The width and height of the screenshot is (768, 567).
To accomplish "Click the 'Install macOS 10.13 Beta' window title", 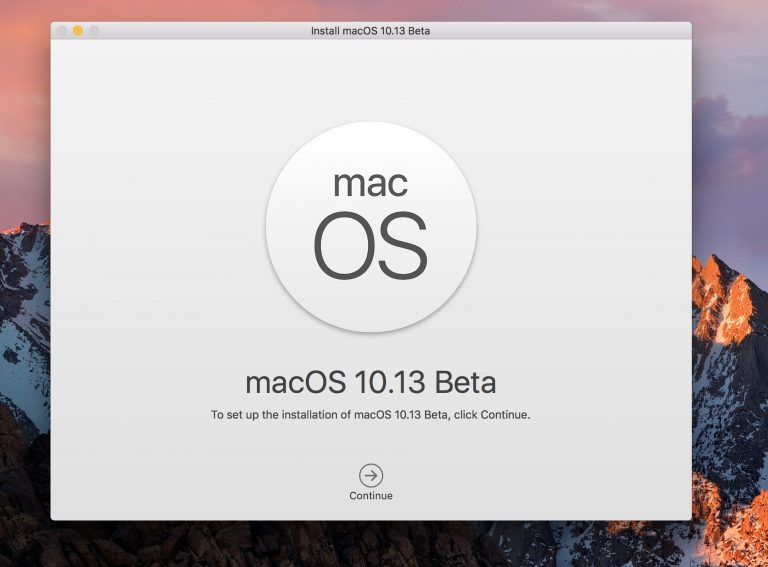I will click(370, 31).
